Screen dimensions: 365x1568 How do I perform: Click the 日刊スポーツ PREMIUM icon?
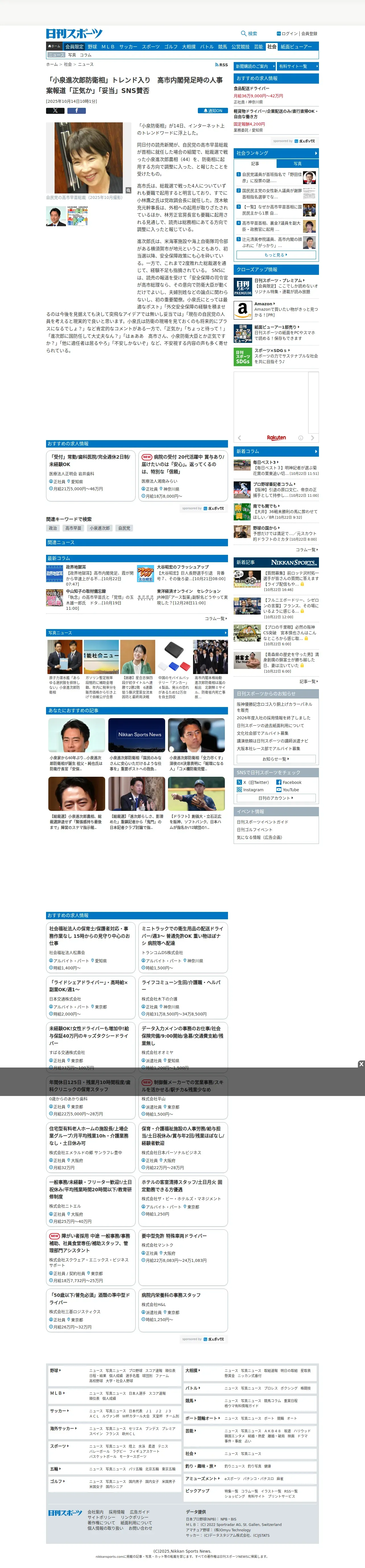(x=243, y=287)
